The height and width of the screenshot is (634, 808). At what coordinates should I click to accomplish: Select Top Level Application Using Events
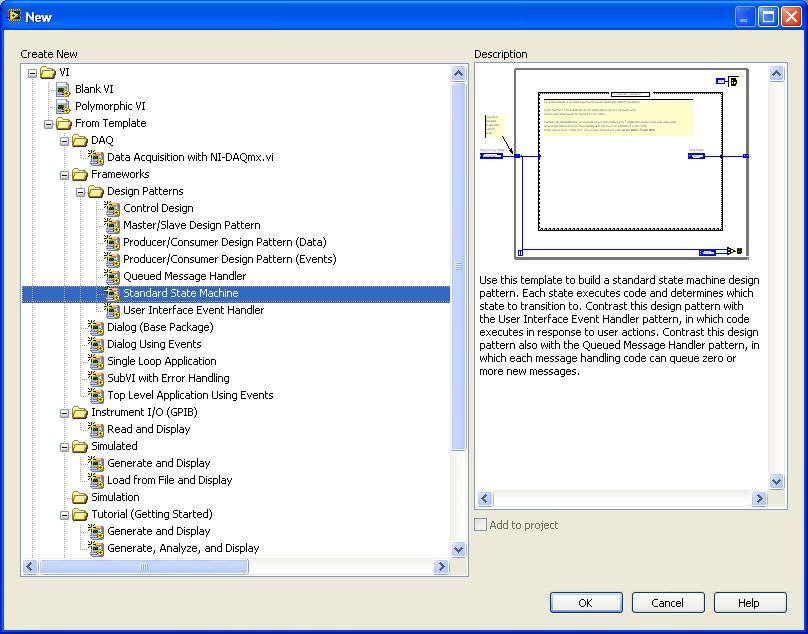[x=190, y=395]
